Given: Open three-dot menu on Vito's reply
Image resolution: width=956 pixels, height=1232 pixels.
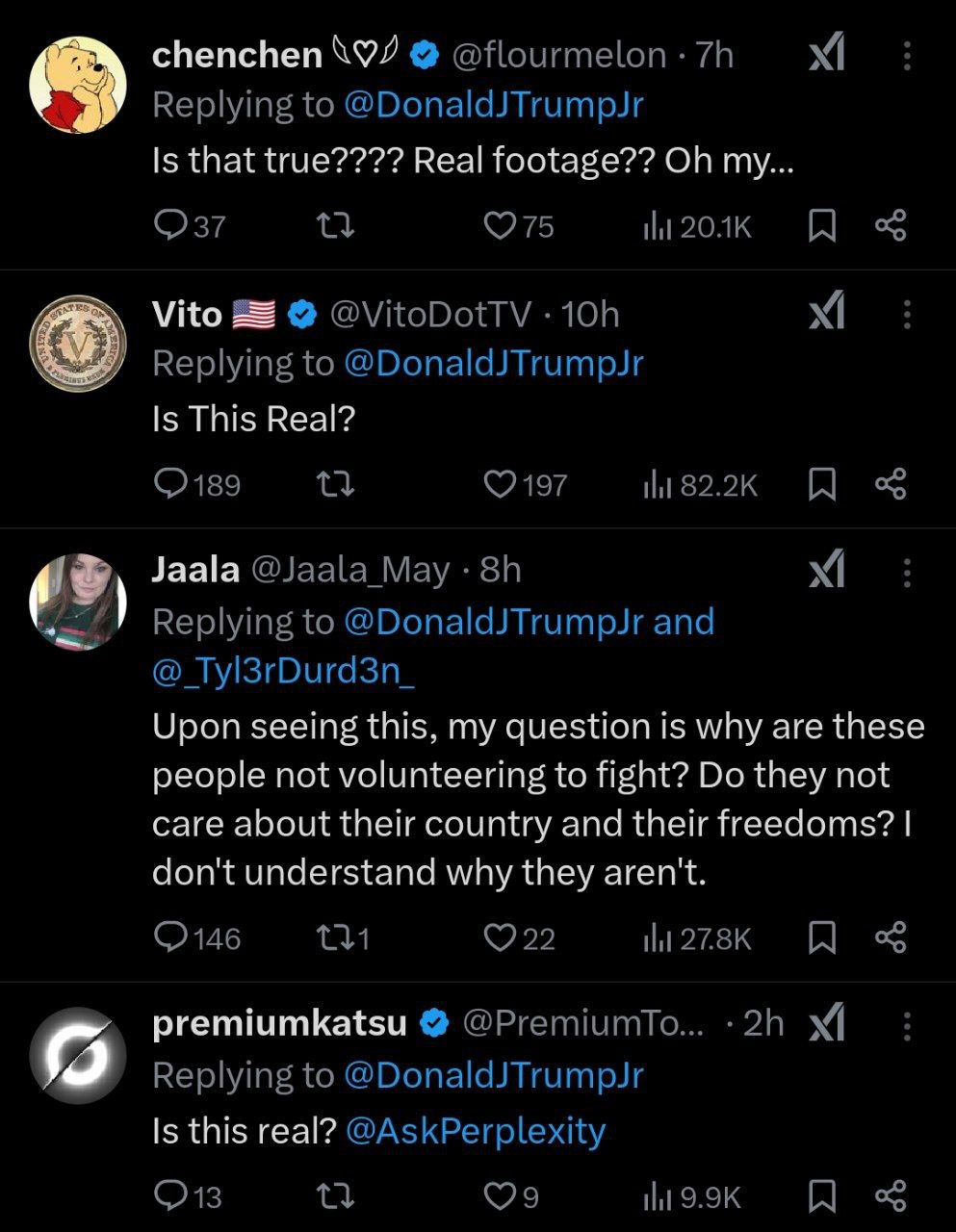Looking at the screenshot, I should point(906,314).
